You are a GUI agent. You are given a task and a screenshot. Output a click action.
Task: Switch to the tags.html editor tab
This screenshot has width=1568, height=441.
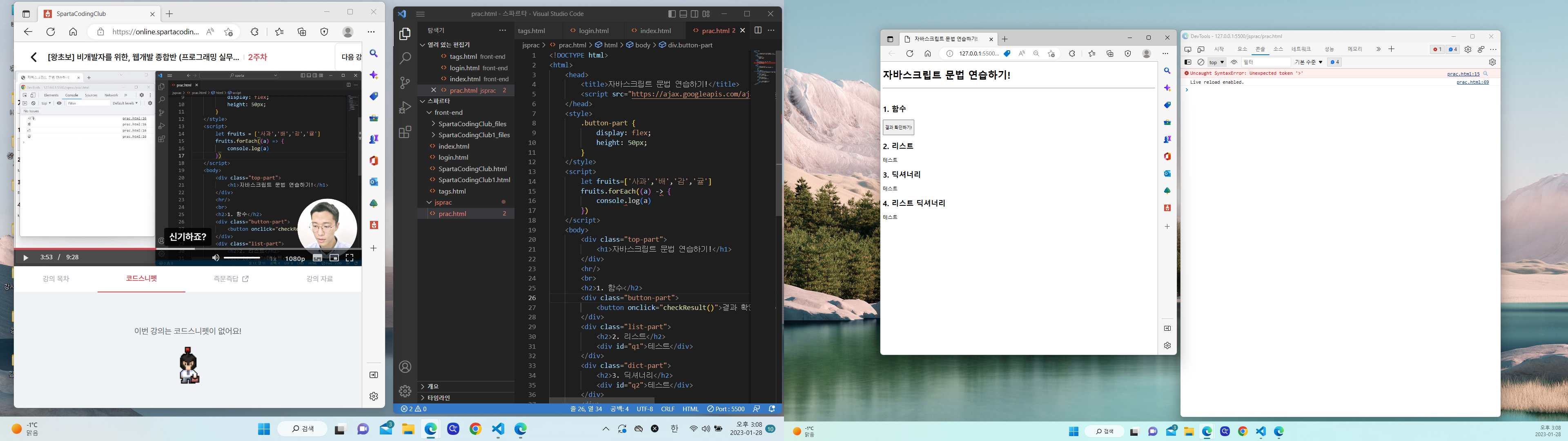point(538,31)
